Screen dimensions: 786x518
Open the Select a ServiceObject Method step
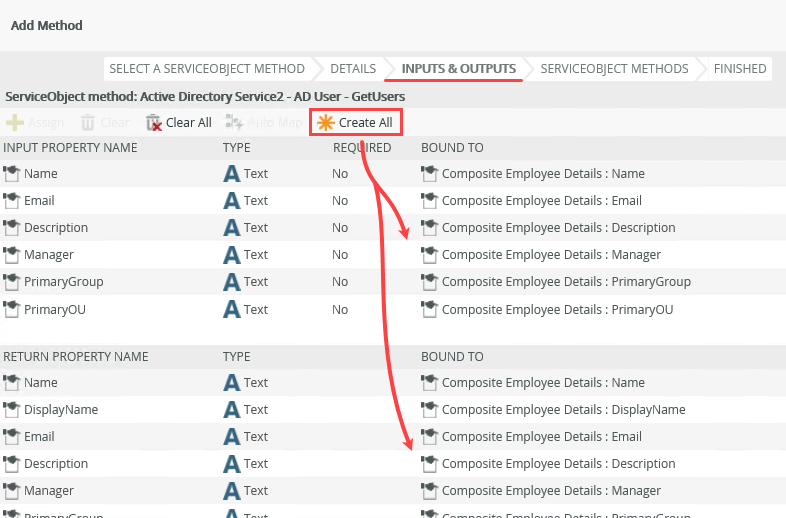[206, 69]
